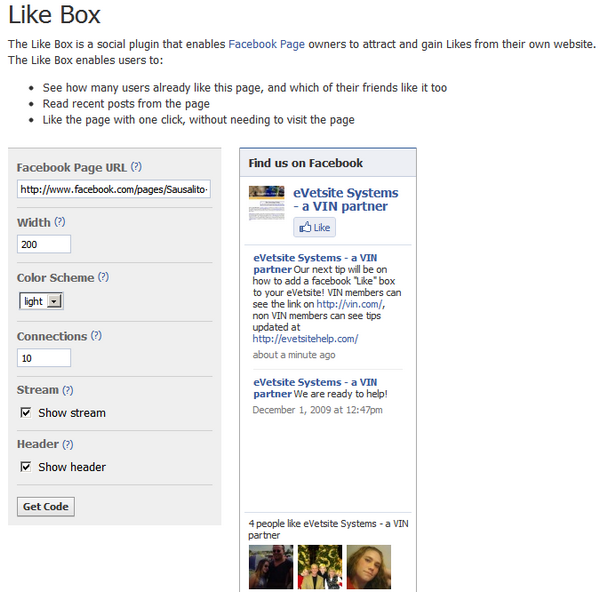Image resolution: width=600 pixels, height=592 pixels.
Task: Open the Width help question mark
Action: [60, 222]
